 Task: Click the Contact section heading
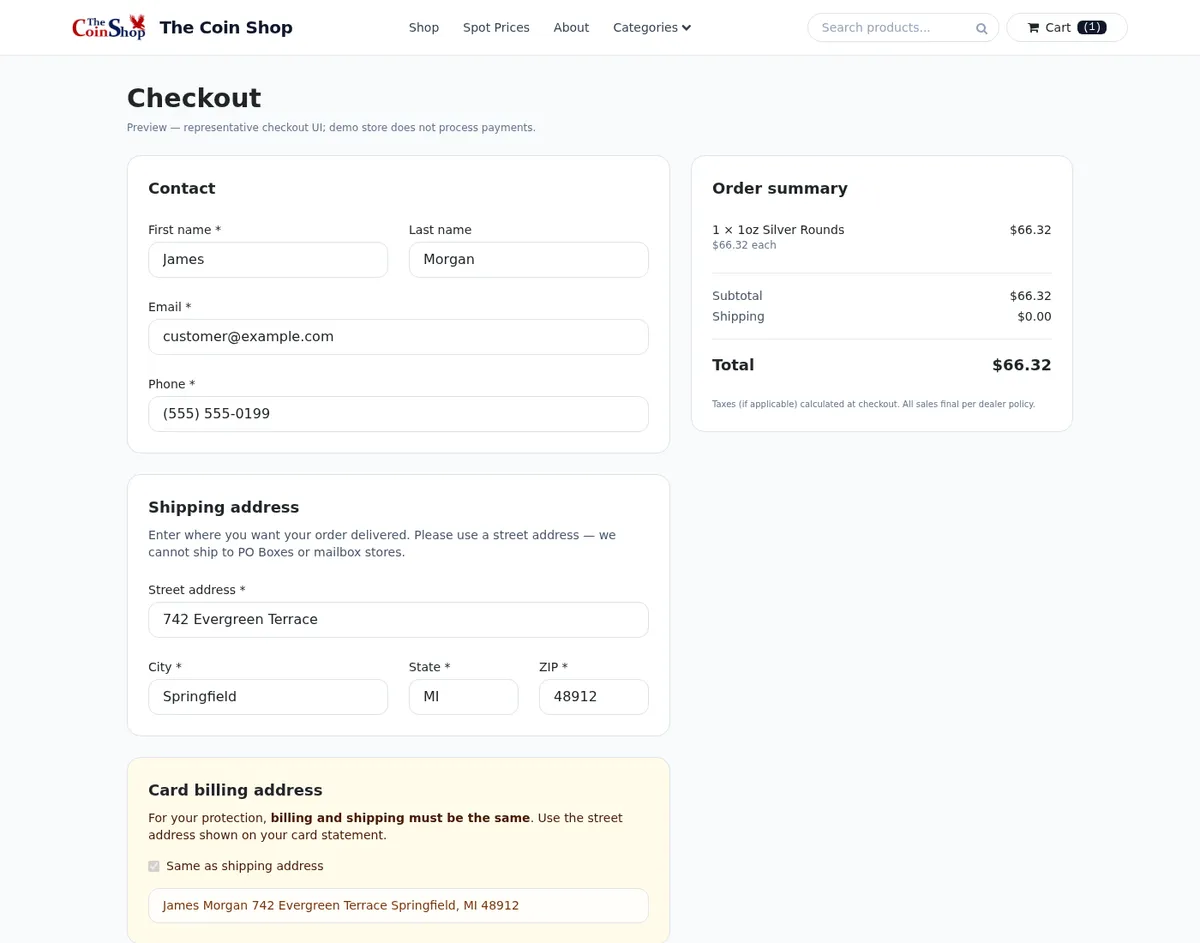coord(182,188)
